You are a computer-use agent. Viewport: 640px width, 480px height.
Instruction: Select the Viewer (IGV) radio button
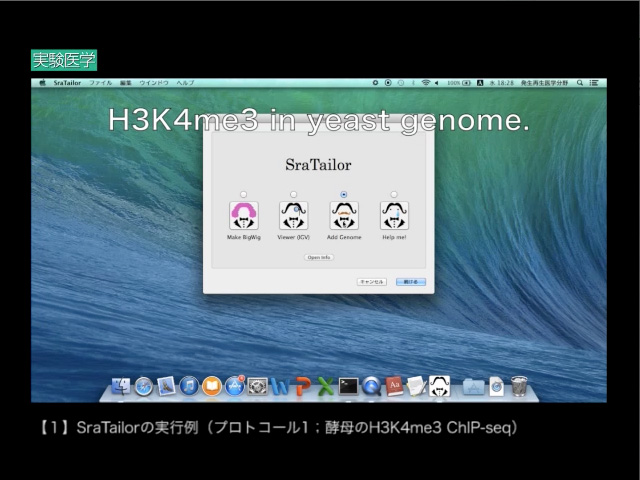(x=293, y=194)
